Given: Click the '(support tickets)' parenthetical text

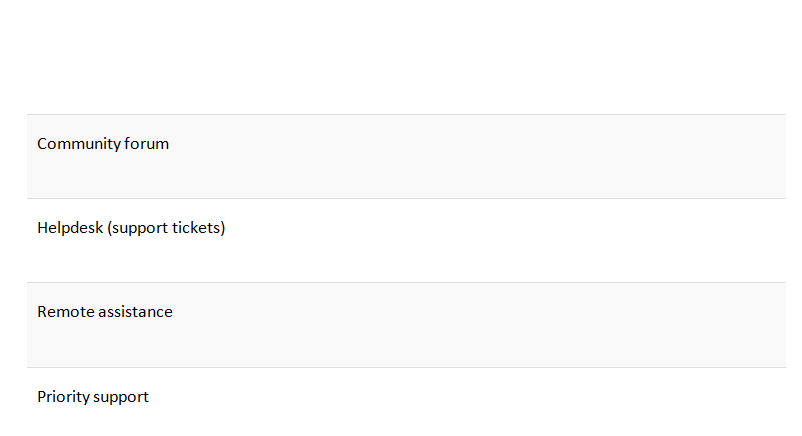Looking at the screenshot, I should pos(167,228).
